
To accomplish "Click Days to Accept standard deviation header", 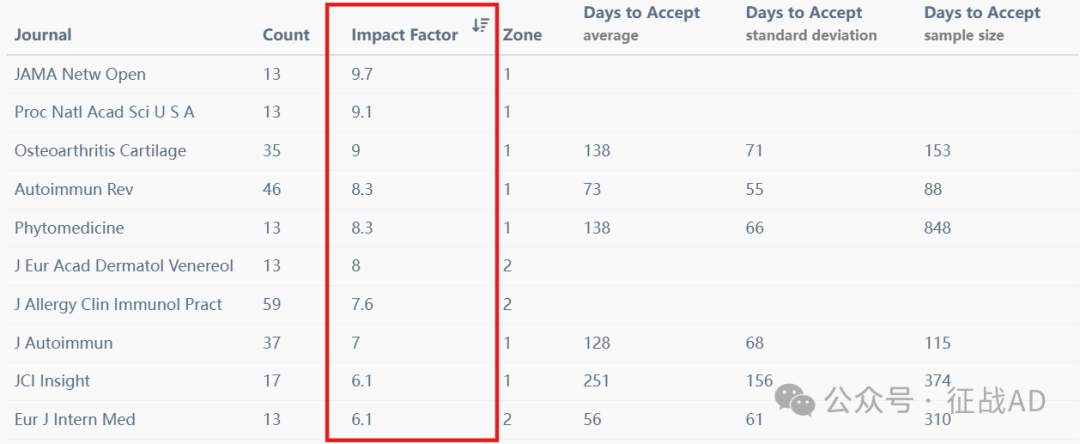I will coord(811,23).
